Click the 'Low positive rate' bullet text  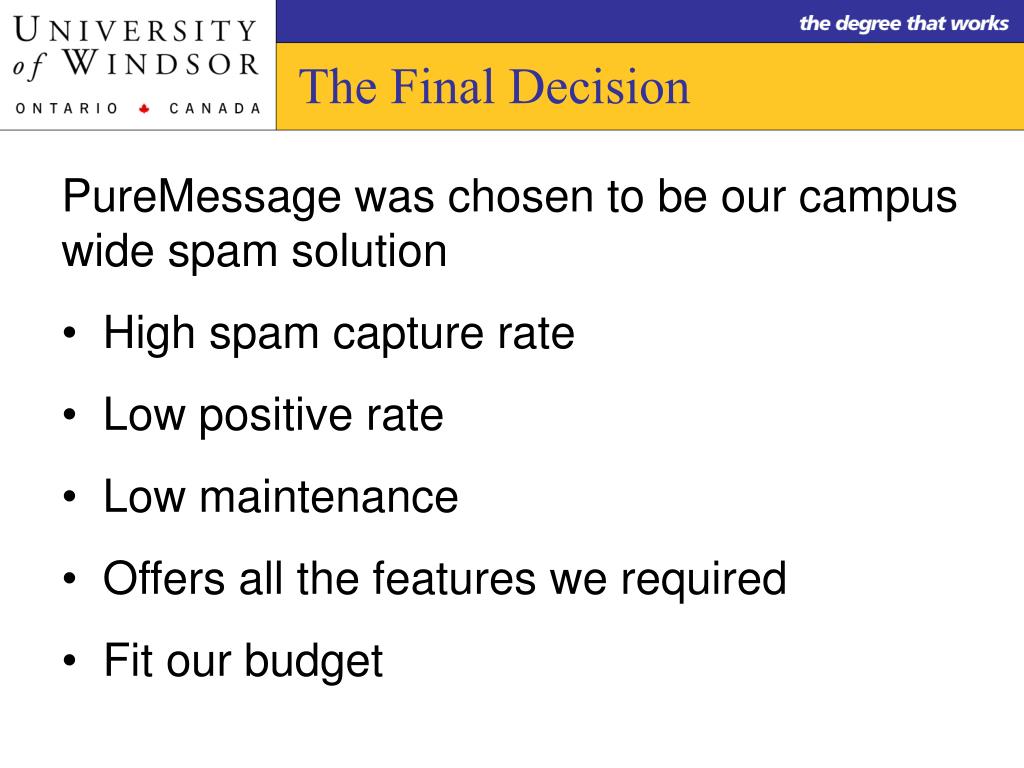click(x=274, y=415)
